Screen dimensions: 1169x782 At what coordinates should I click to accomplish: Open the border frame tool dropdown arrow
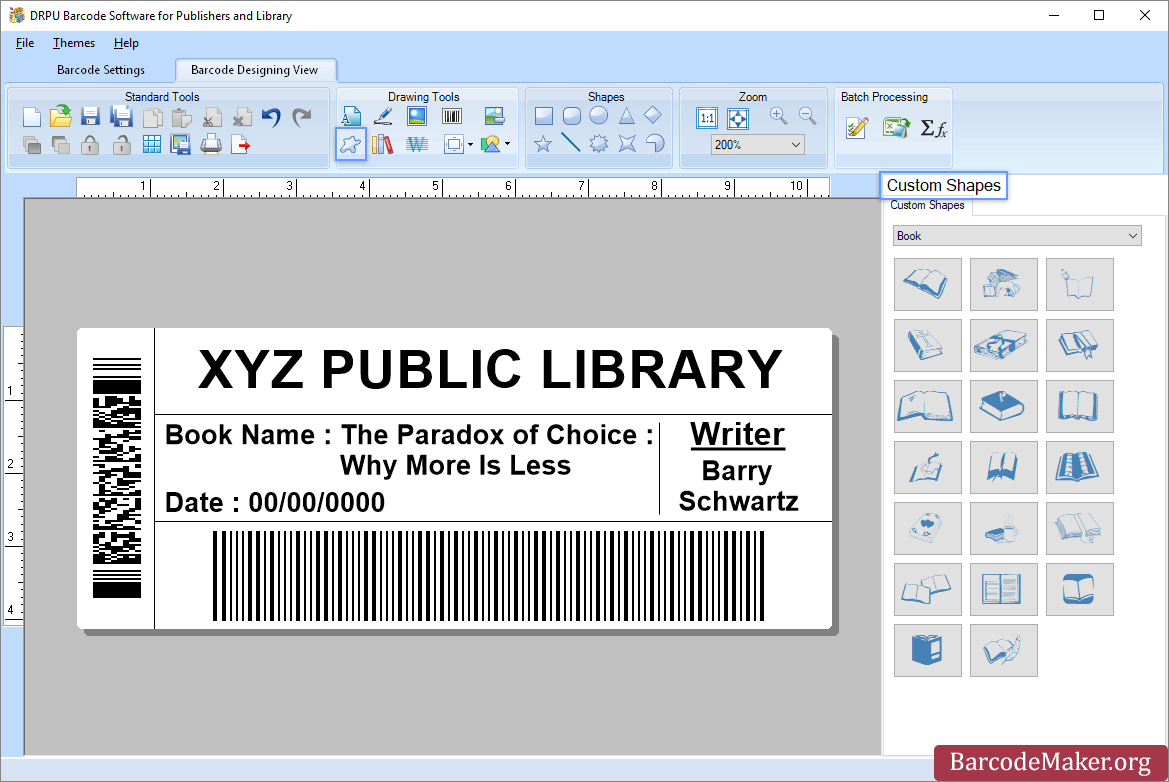[x=470, y=145]
